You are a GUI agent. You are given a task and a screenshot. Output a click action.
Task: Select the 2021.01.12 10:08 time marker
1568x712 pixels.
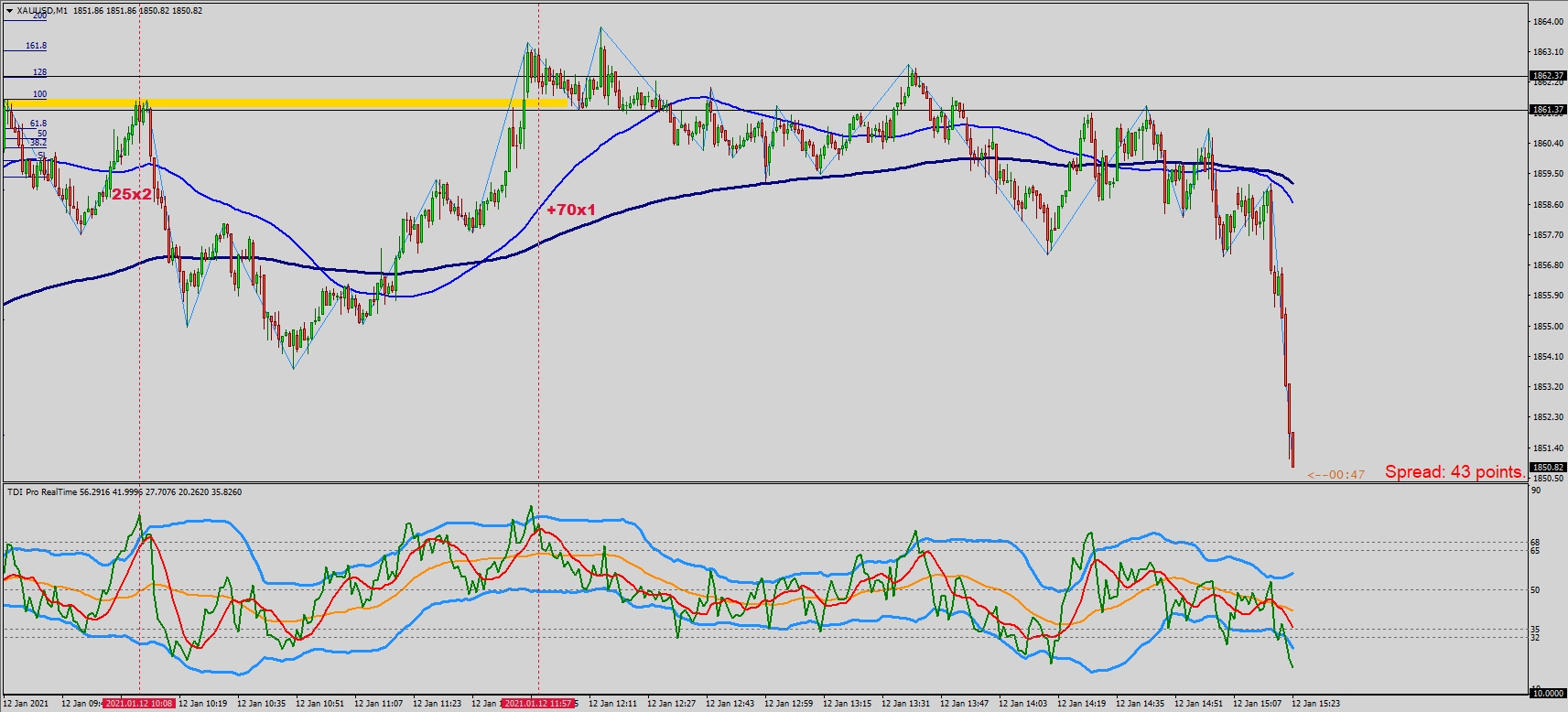click(x=138, y=704)
